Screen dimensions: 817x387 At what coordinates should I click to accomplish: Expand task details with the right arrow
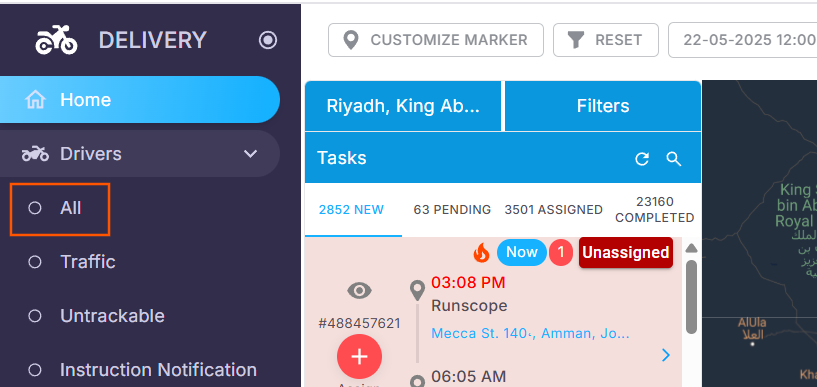[665, 355]
